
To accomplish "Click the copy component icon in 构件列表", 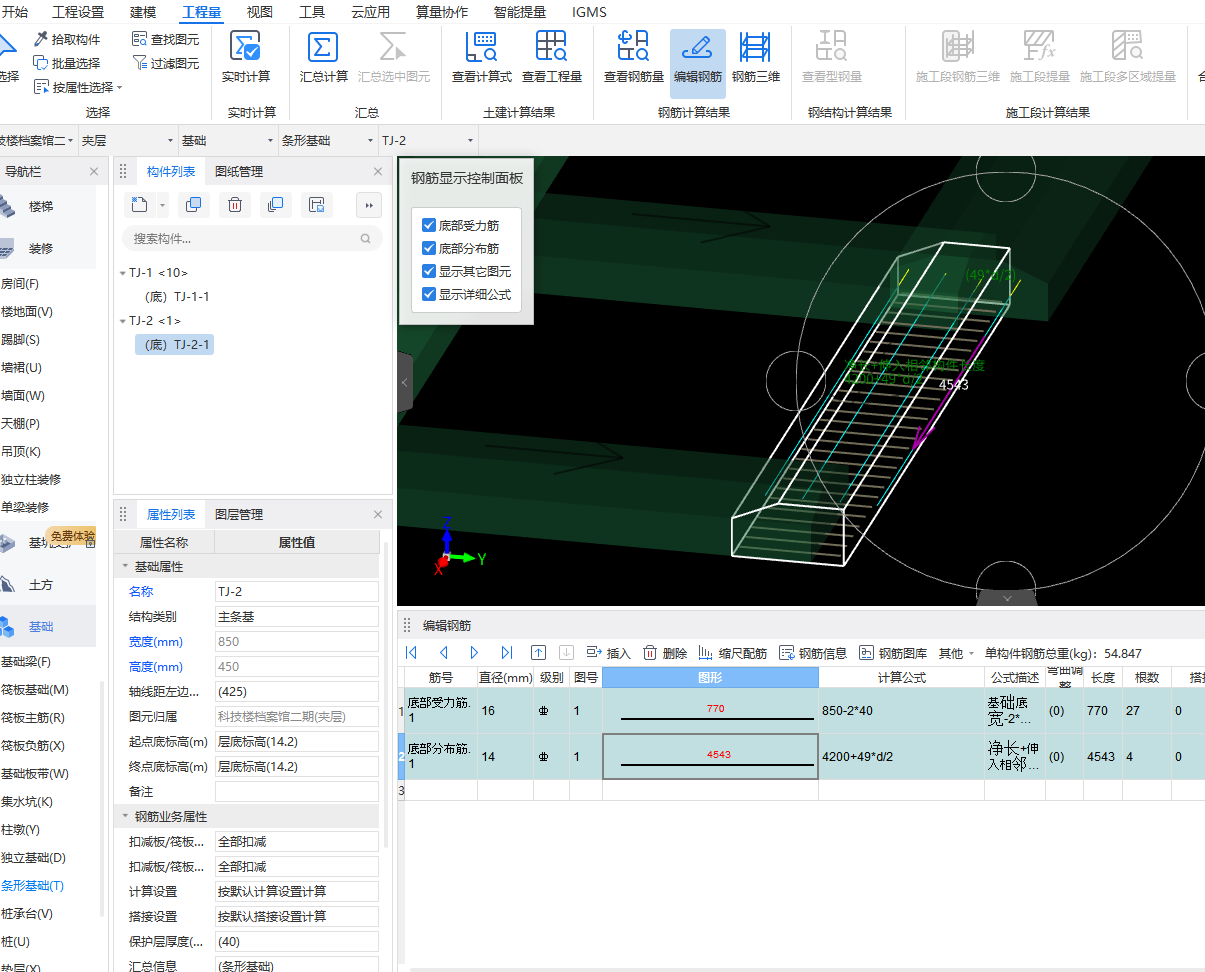I will click(193, 205).
